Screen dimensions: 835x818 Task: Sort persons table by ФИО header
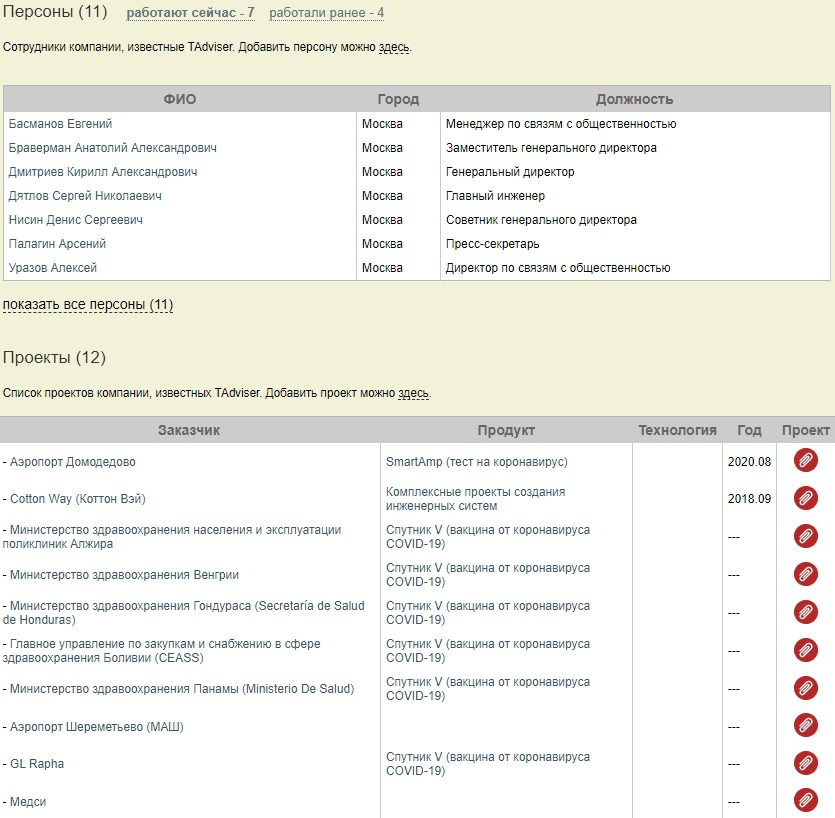(180, 99)
